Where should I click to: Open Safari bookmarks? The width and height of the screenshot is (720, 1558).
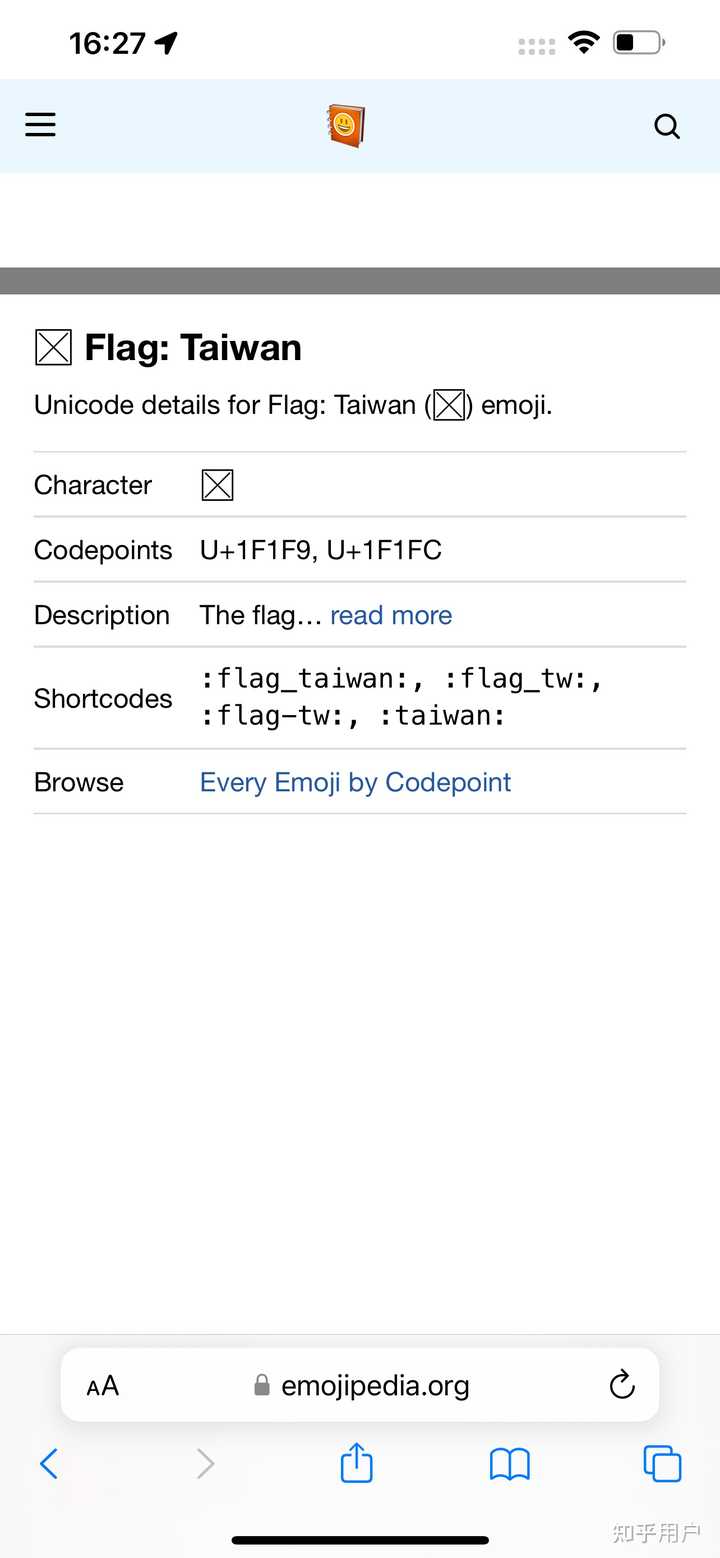[509, 1465]
